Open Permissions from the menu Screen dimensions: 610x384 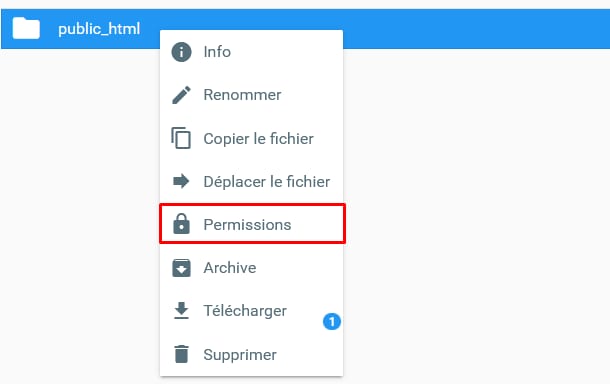tap(252, 224)
